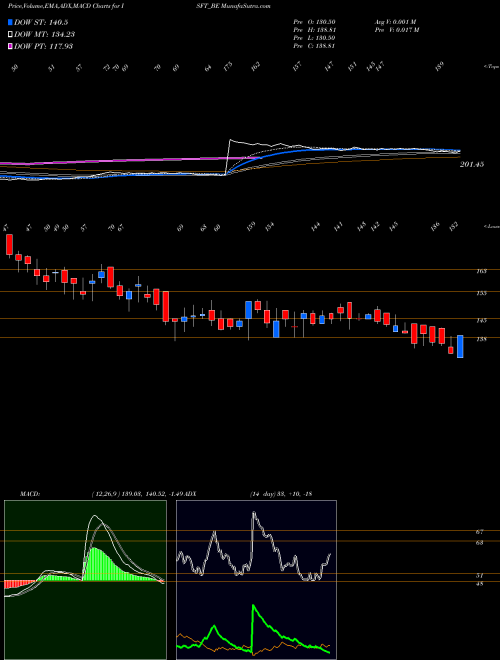This screenshot has width=500, height=660.
Task: Click the 159 top-row high label at far right
Action: click(x=440, y=67)
